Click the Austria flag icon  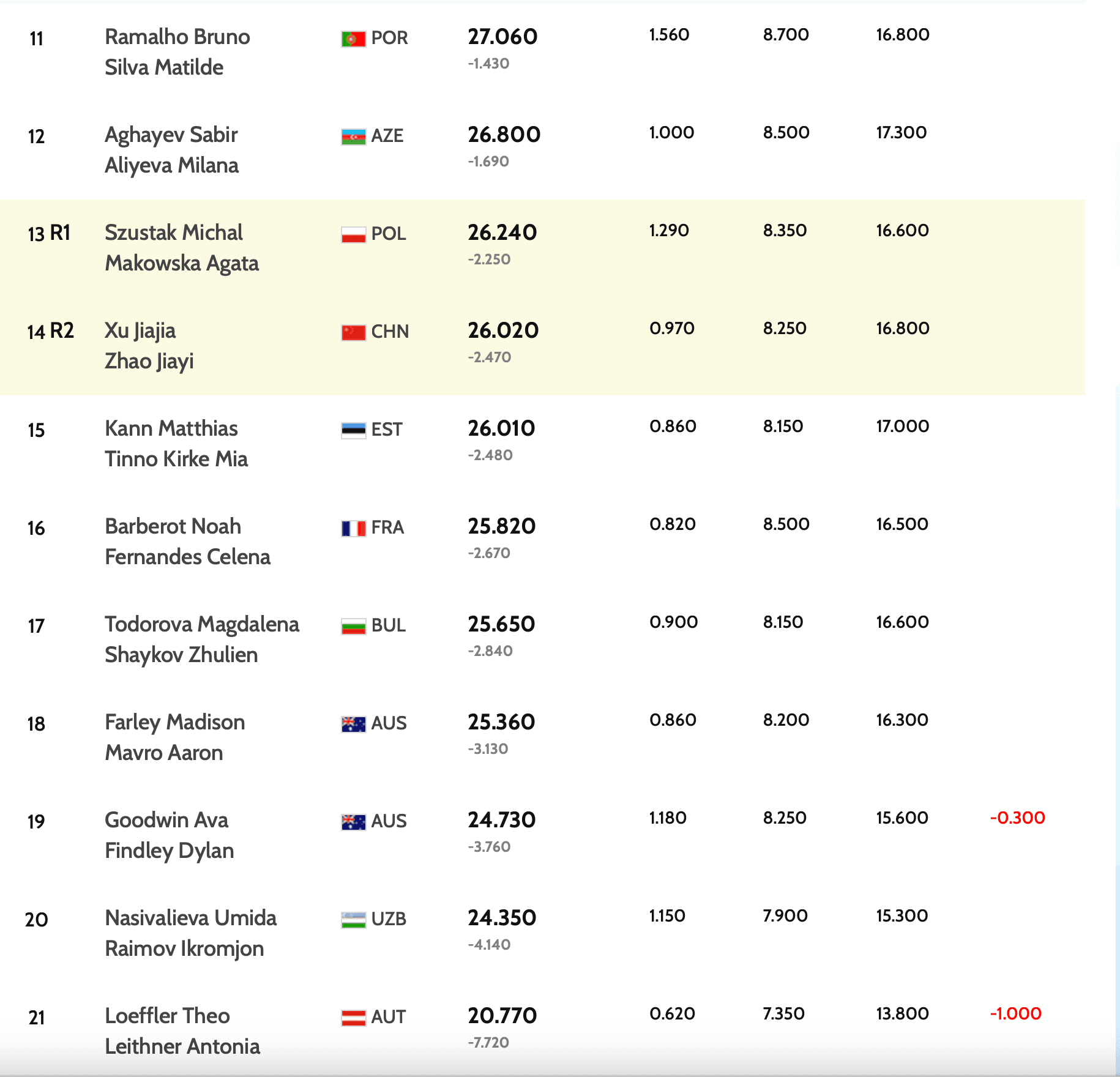(x=353, y=1018)
